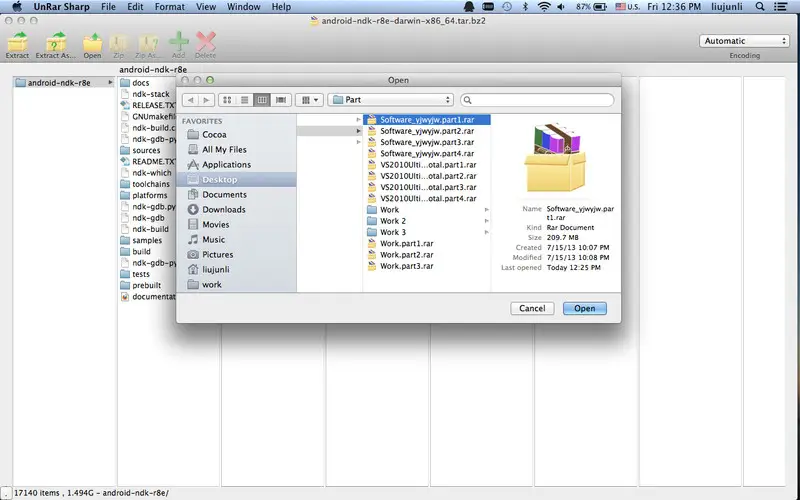Click the Cancel button
Viewport: 800px width, 500px height.
coord(532,308)
